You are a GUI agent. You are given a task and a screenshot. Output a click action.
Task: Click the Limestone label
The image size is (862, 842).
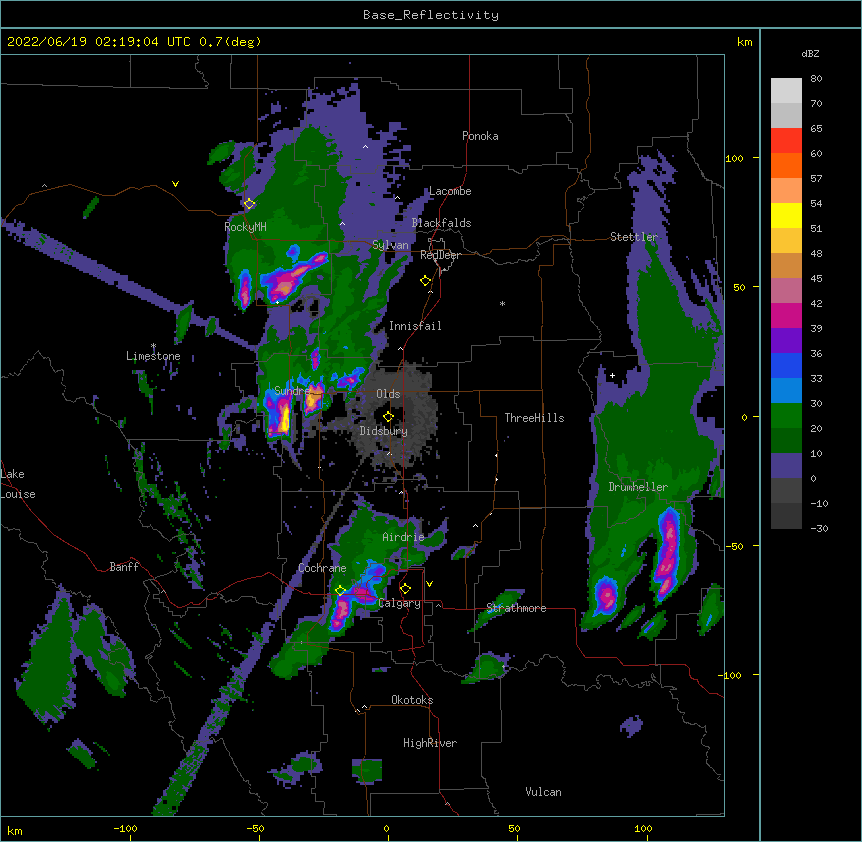153,356
